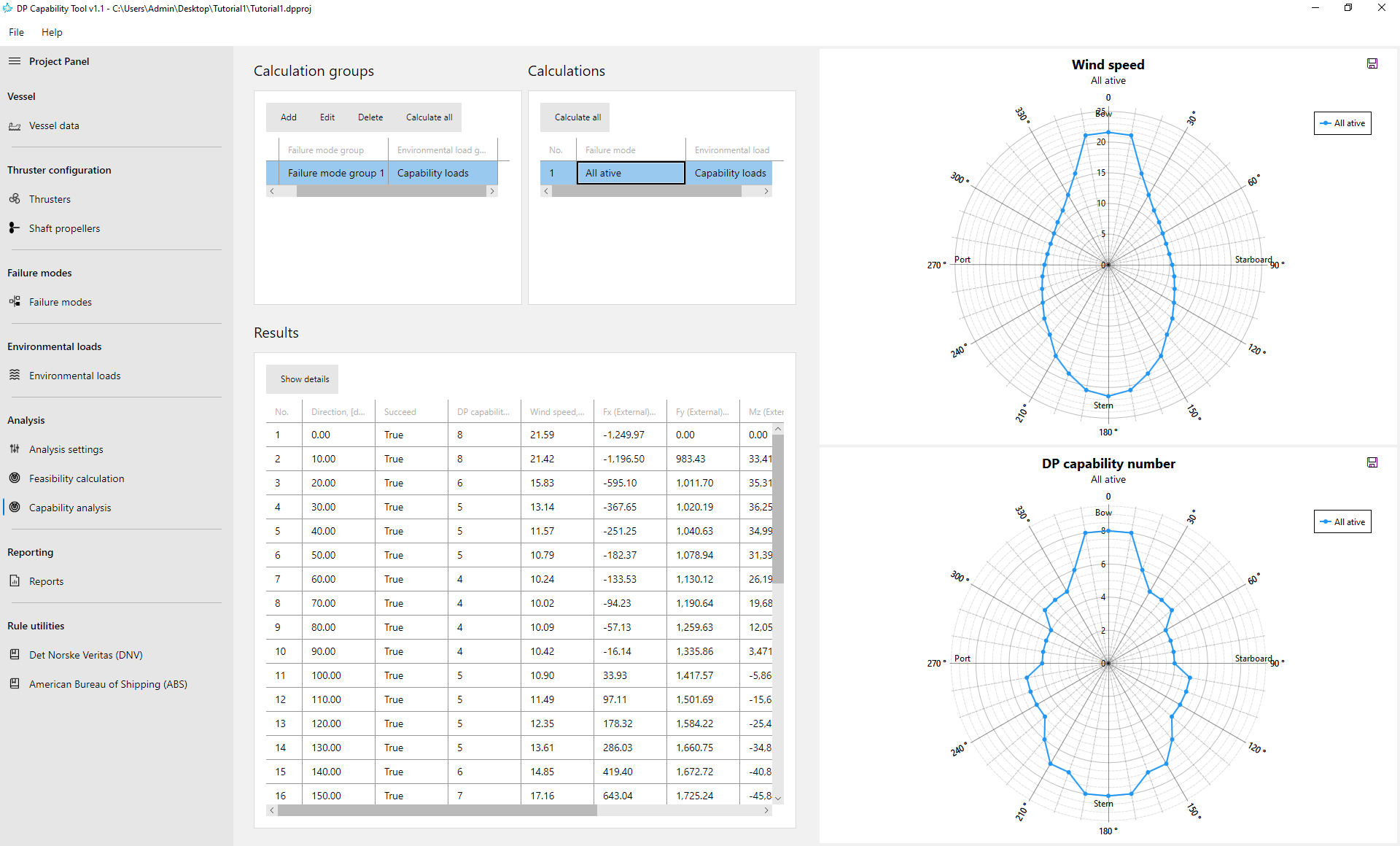1400x846 pixels.
Task: Sort by Succeed column header
Action: click(x=411, y=412)
